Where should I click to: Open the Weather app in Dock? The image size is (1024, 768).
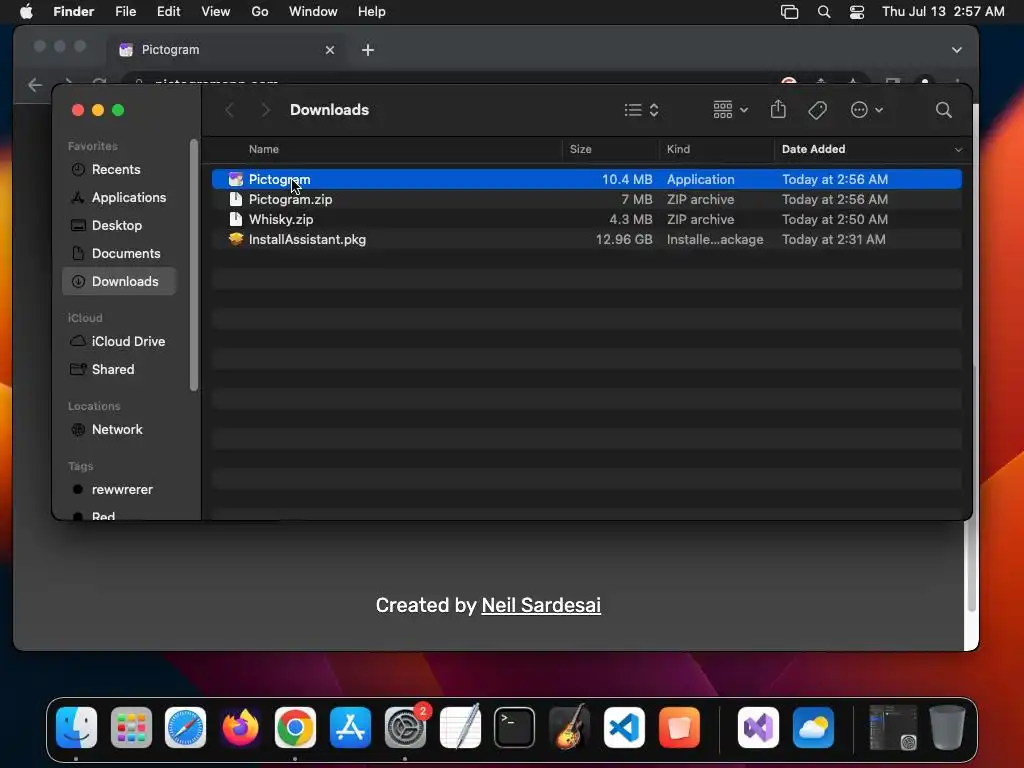pyautogui.click(x=813, y=727)
